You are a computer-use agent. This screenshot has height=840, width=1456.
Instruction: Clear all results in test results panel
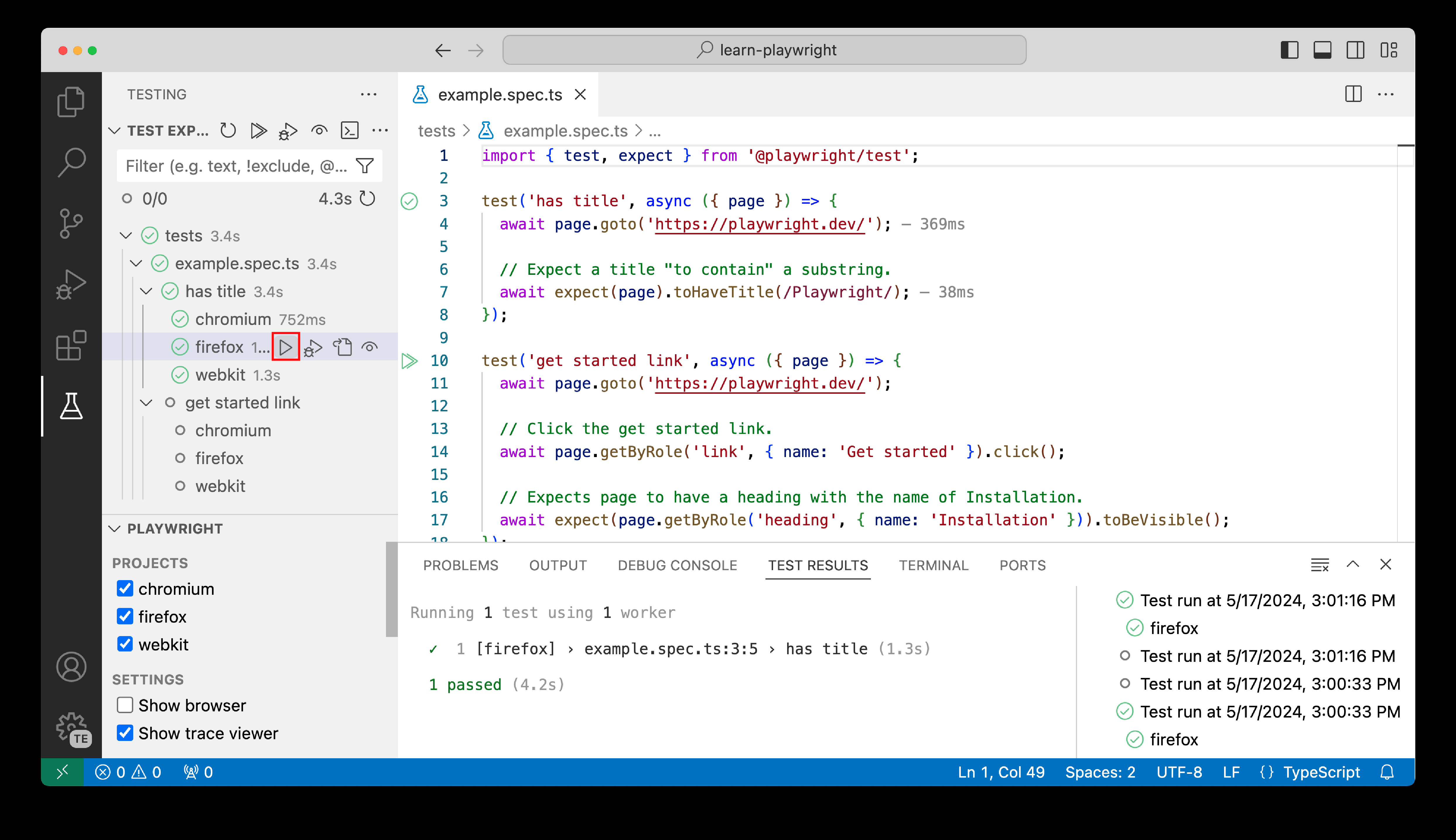(x=1319, y=565)
